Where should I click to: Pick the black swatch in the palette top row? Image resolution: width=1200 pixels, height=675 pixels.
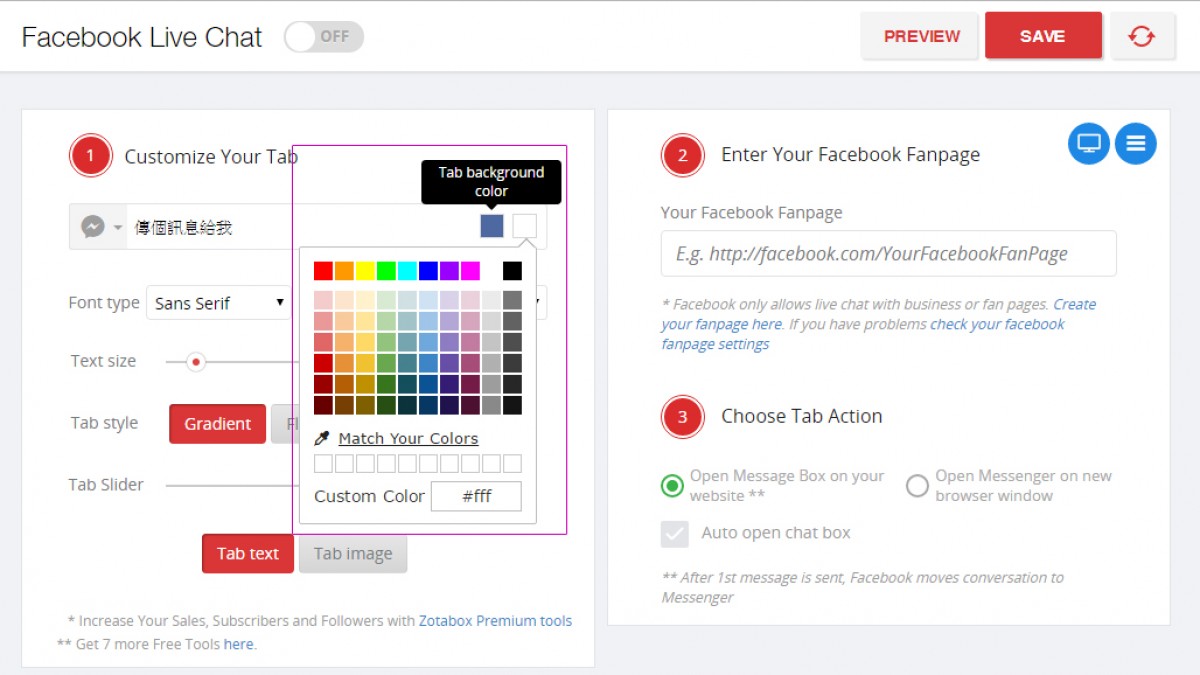(512, 271)
